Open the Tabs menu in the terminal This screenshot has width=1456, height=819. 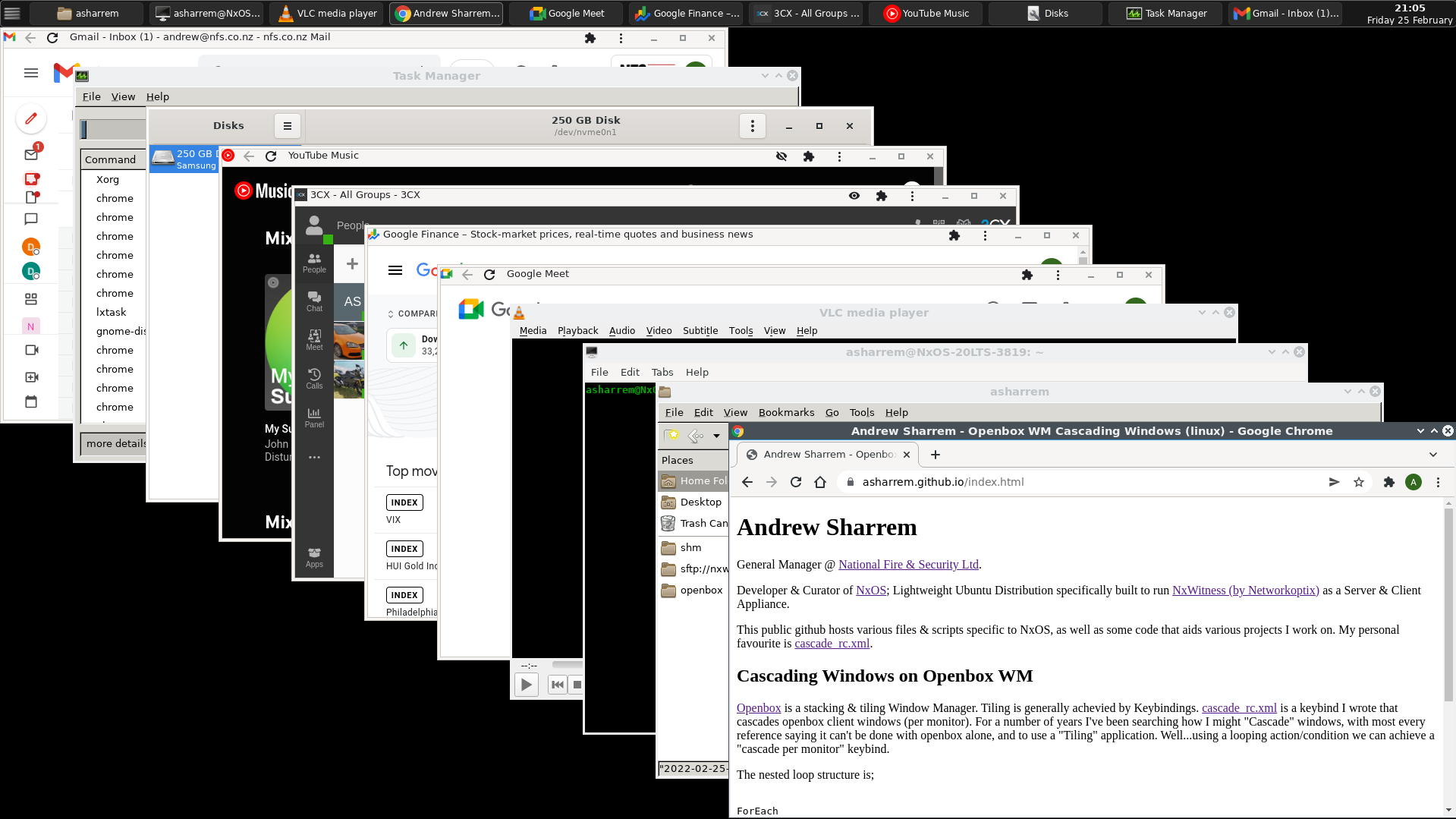tap(662, 372)
